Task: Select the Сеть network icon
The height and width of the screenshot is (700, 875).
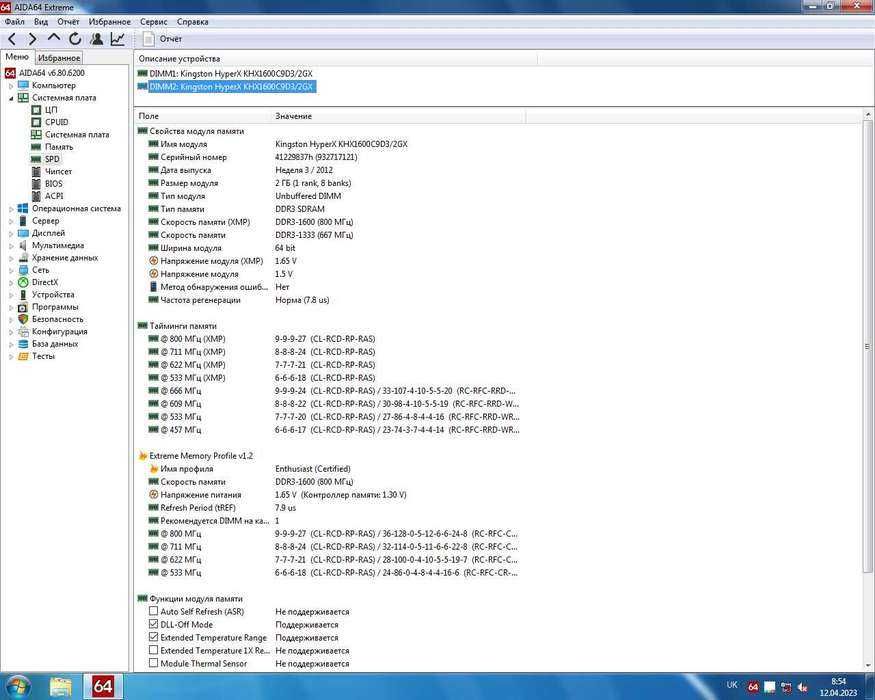Action: (23, 270)
